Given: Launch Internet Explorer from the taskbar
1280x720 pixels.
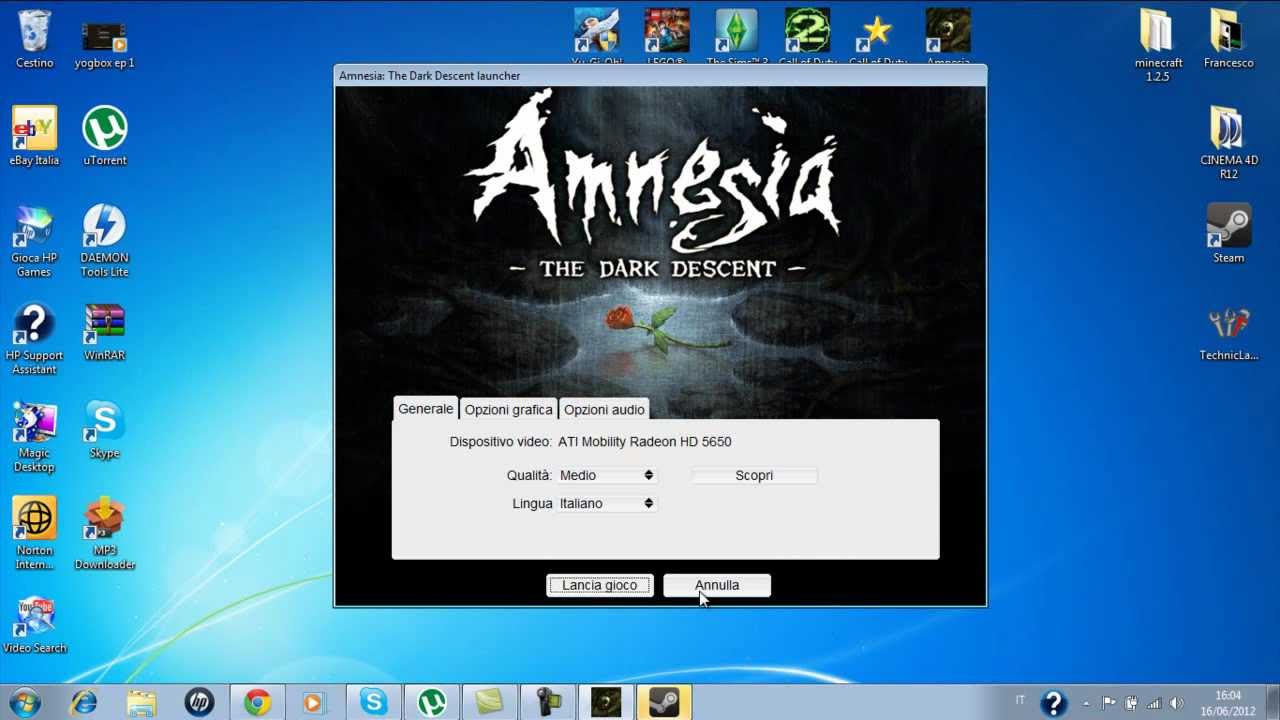Looking at the screenshot, I should tap(84, 703).
